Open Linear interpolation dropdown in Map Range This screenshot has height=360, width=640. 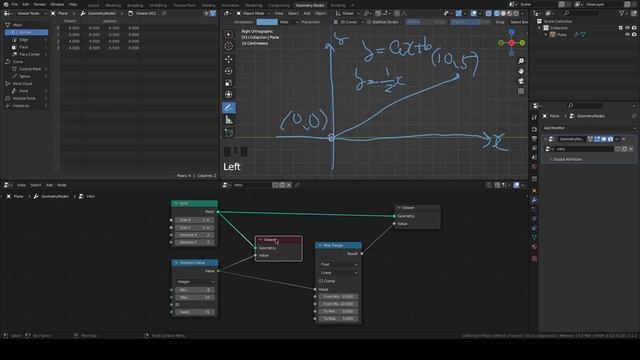338,273
